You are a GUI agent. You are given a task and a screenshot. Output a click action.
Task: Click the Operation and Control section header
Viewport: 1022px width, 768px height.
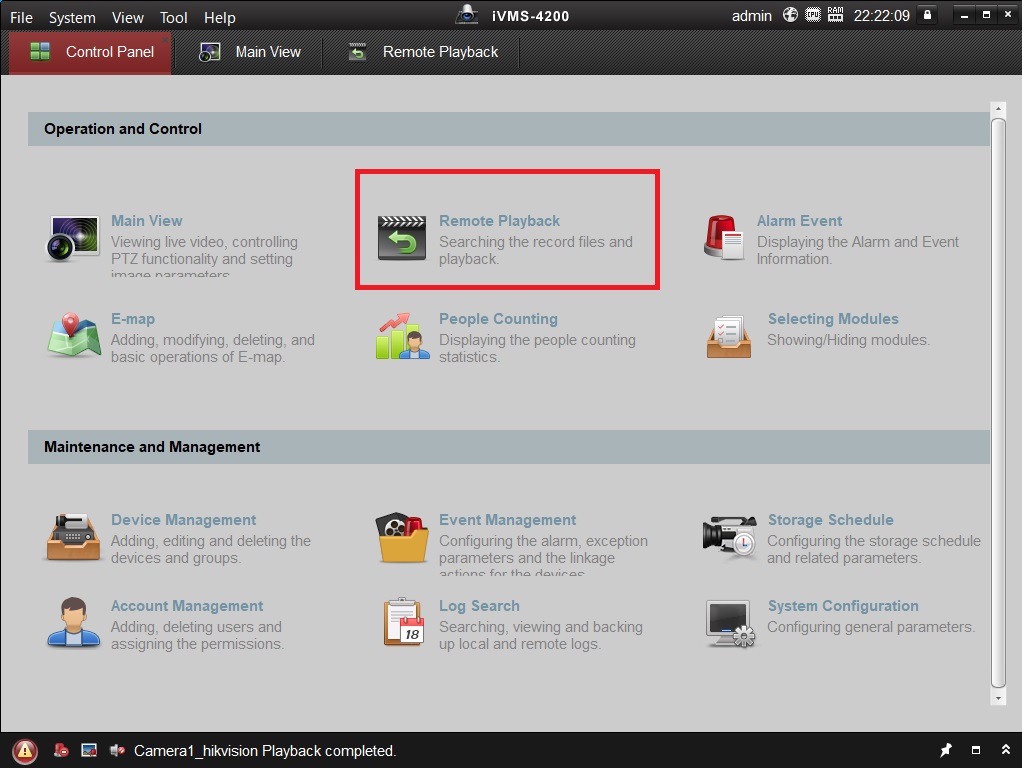508,129
